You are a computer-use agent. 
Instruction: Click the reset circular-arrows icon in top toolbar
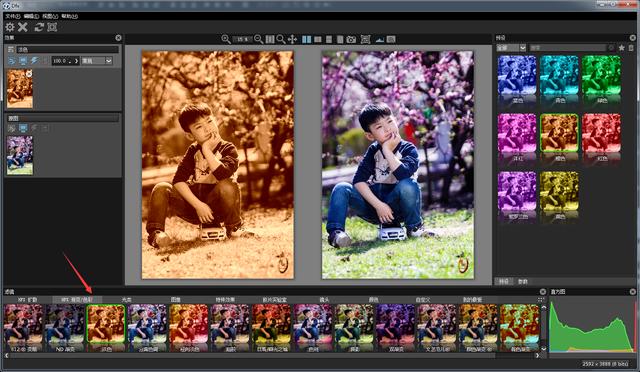(x=39, y=27)
